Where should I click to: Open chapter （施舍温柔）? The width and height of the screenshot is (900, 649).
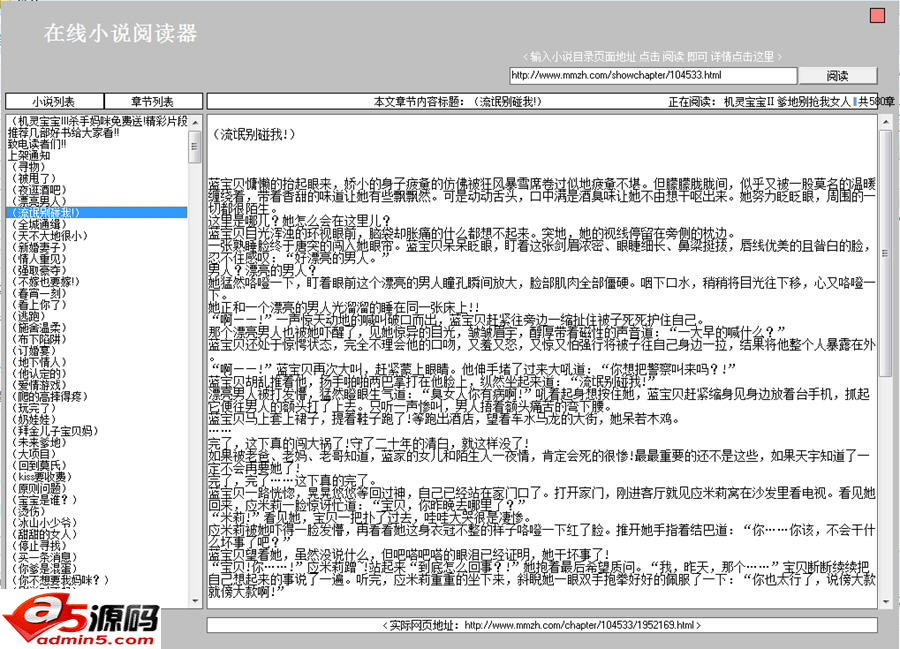pos(38,328)
